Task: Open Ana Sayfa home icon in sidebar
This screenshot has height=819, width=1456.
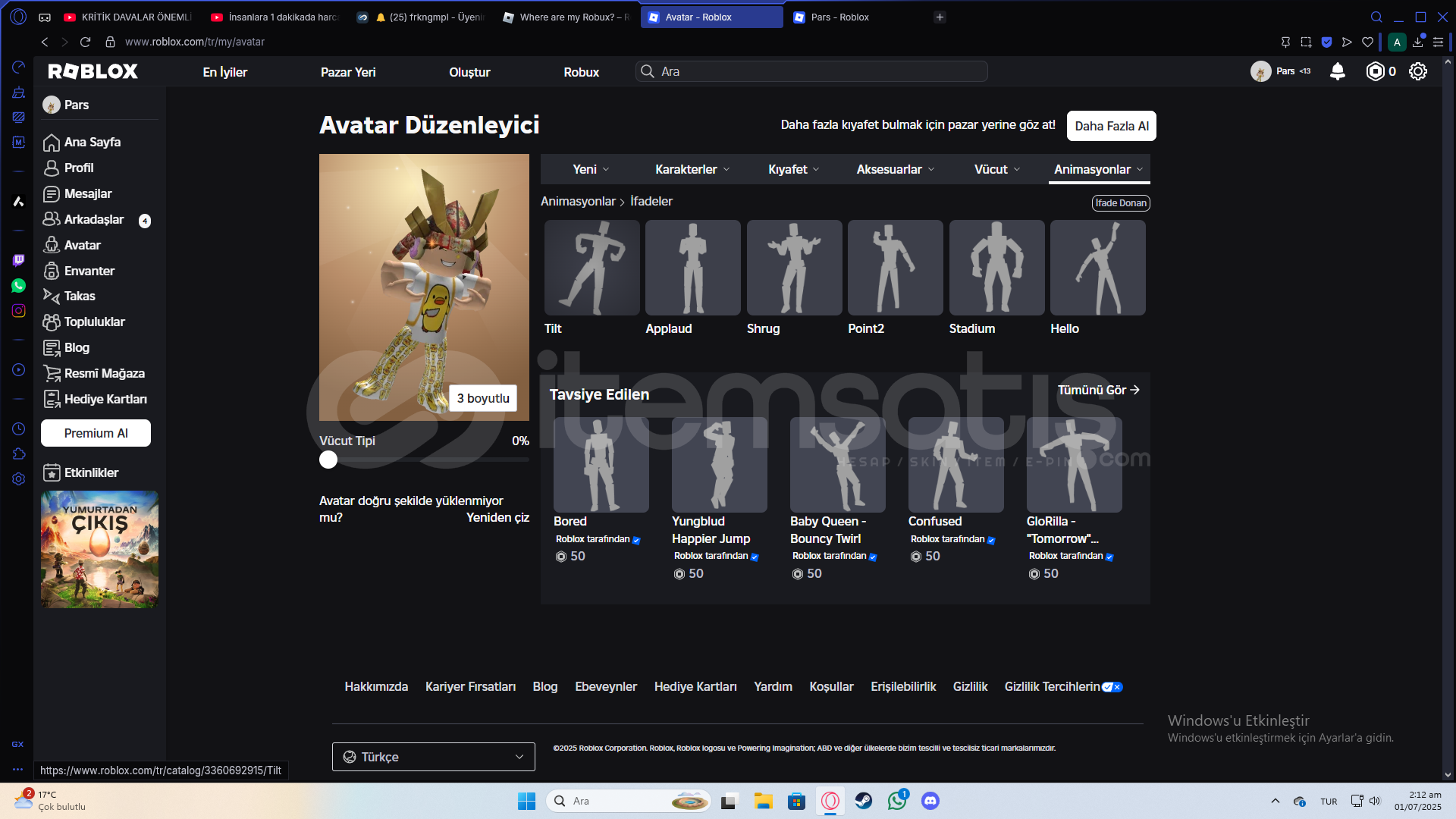Action: pyautogui.click(x=52, y=143)
